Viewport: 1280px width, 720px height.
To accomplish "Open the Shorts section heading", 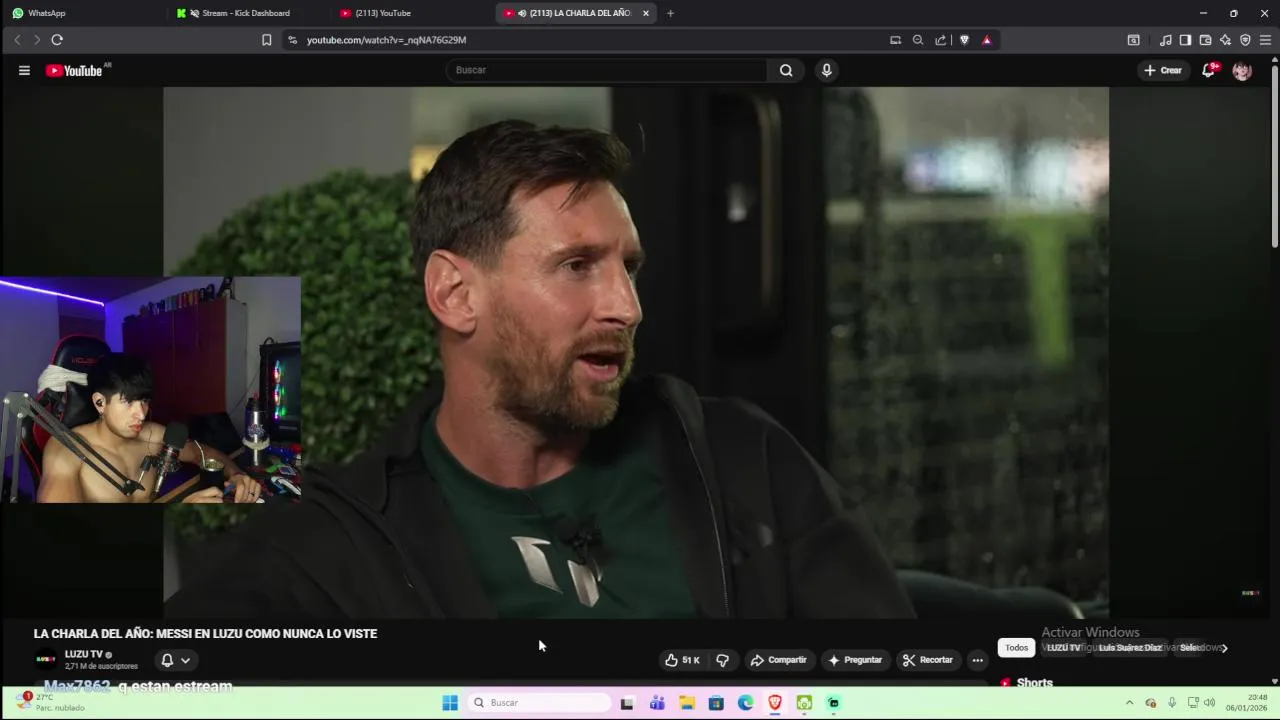I will [x=1034, y=683].
